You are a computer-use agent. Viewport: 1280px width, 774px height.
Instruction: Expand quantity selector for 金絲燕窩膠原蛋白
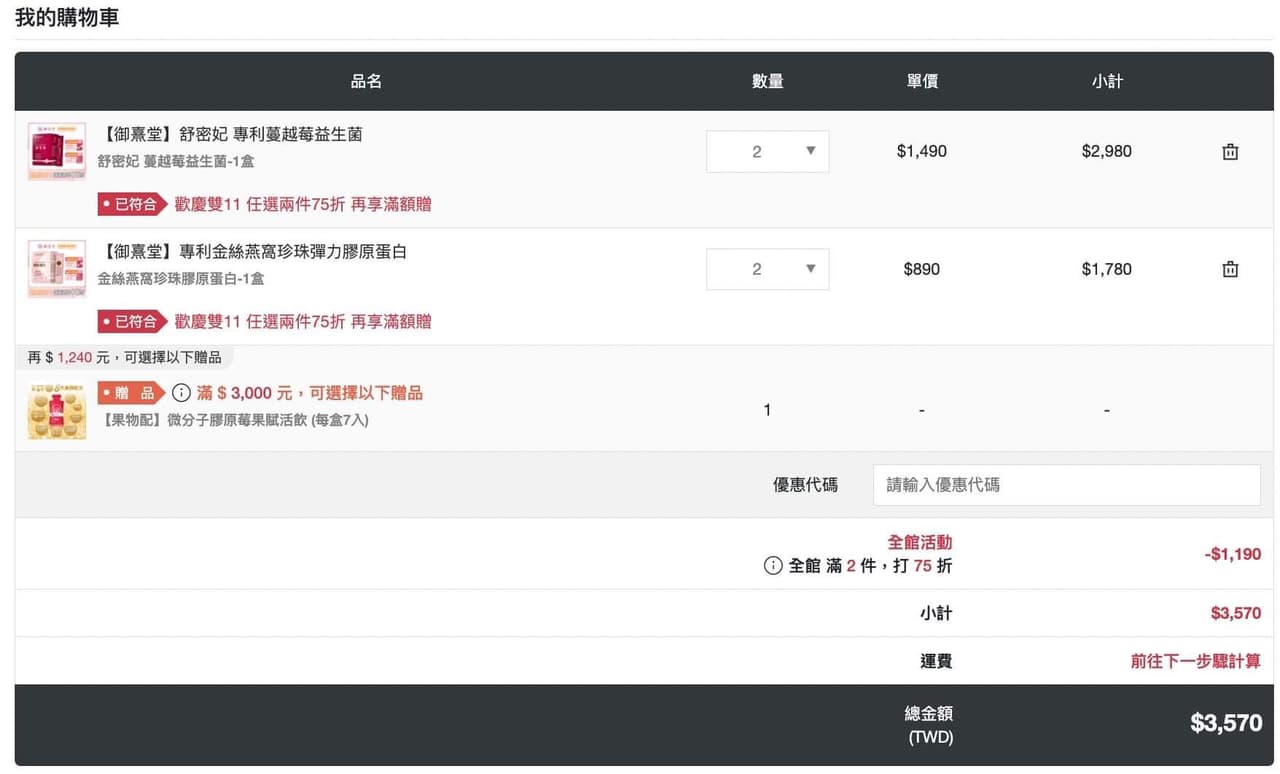click(x=767, y=269)
